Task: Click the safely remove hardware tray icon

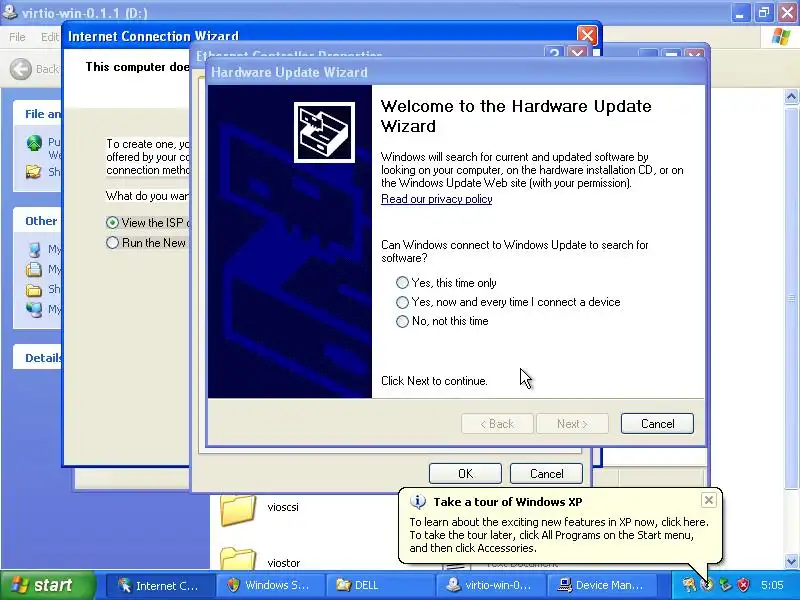Action: coord(726,585)
